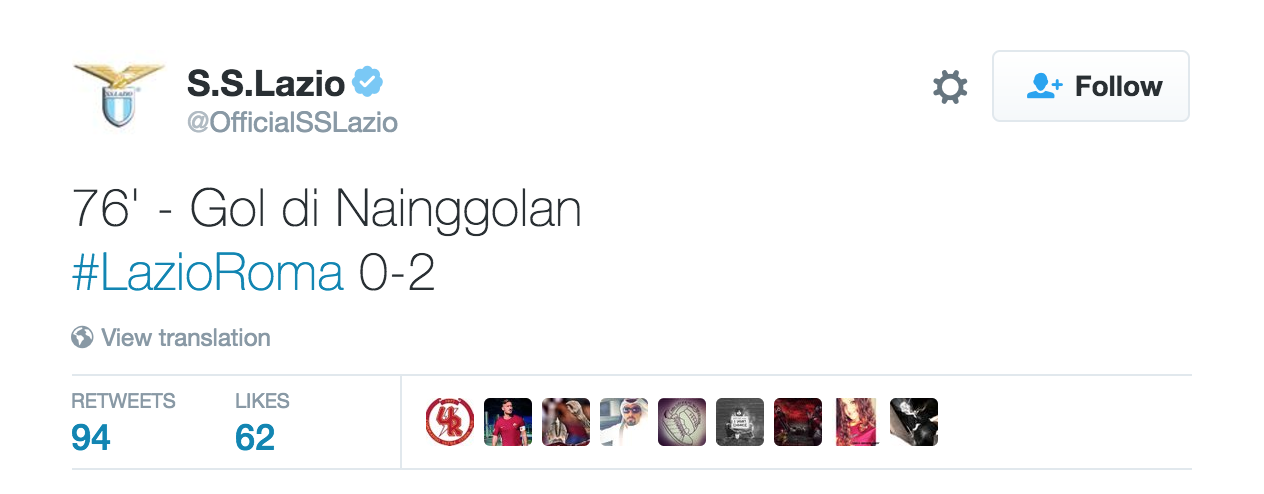The height and width of the screenshot is (494, 1264).
Task: Open the dark red scene avatar
Action: click(798, 422)
